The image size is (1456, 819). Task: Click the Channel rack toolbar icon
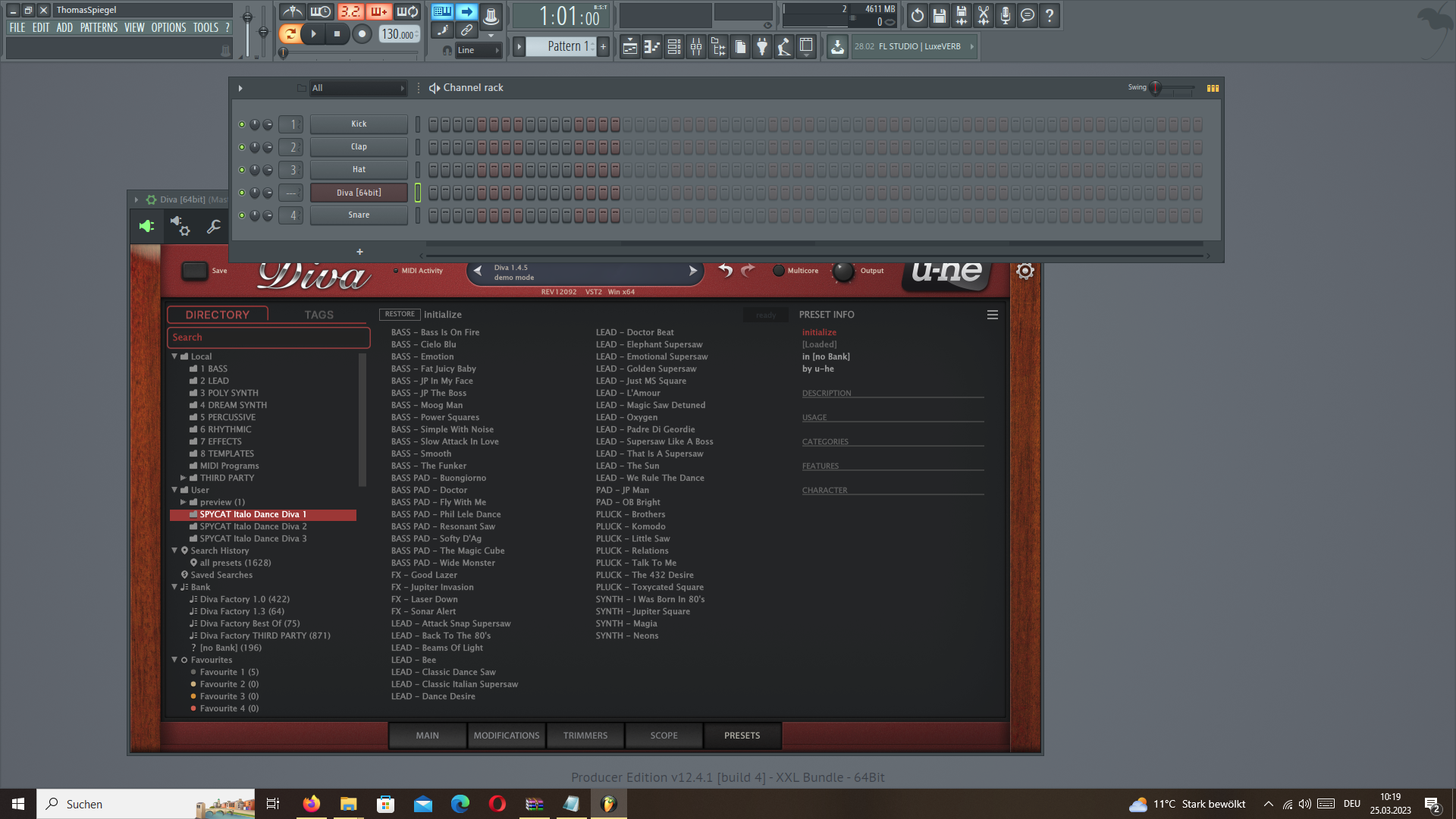pos(674,47)
